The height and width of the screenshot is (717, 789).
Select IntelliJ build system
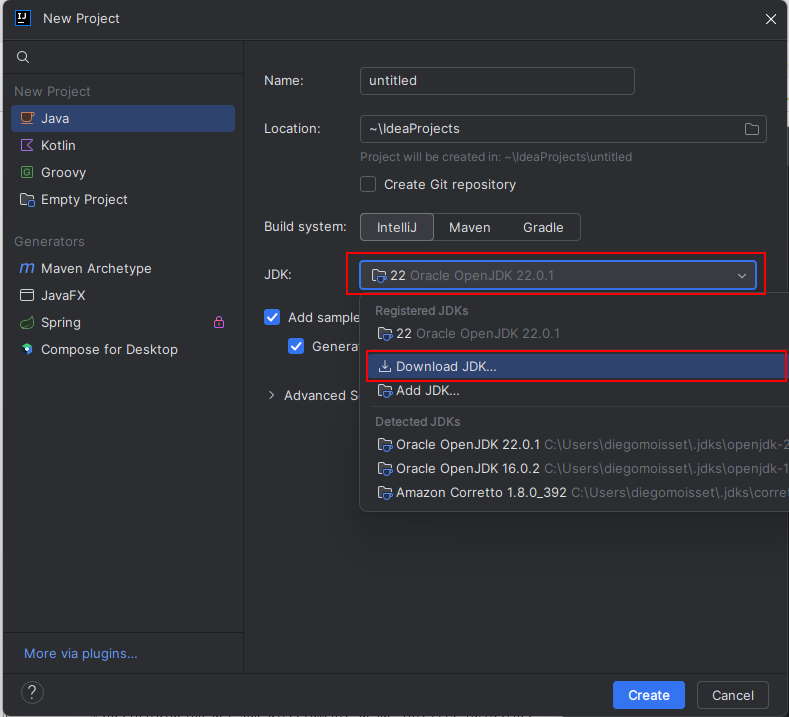click(x=397, y=227)
